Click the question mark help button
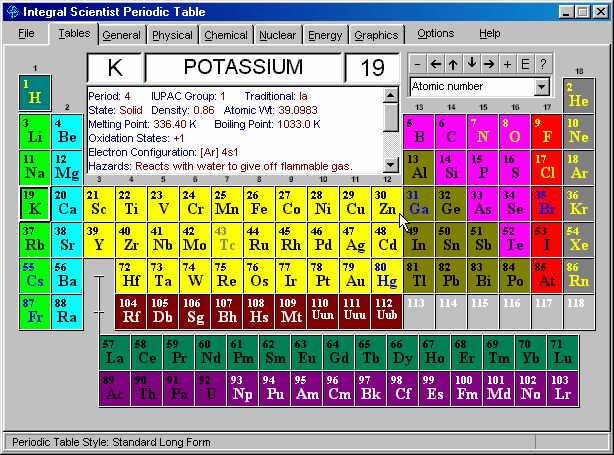 (x=543, y=63)
